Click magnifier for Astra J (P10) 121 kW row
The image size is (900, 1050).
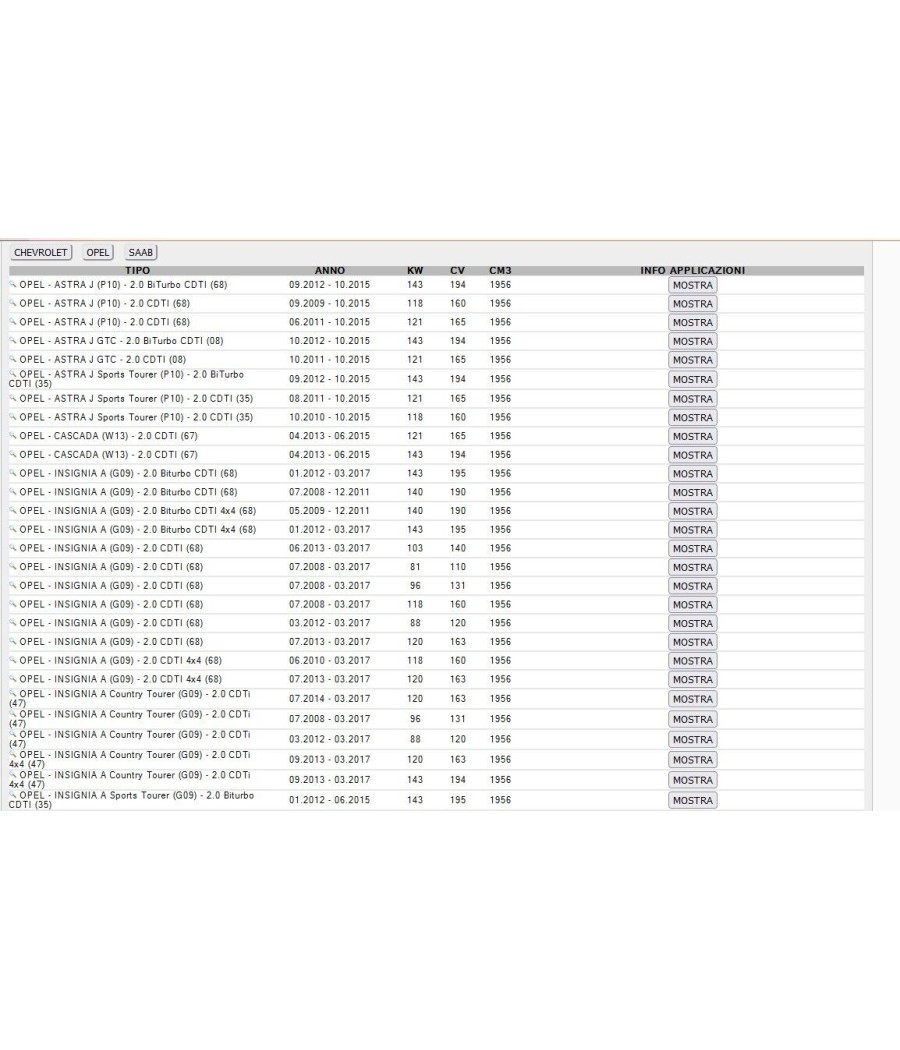pos(13,321)
